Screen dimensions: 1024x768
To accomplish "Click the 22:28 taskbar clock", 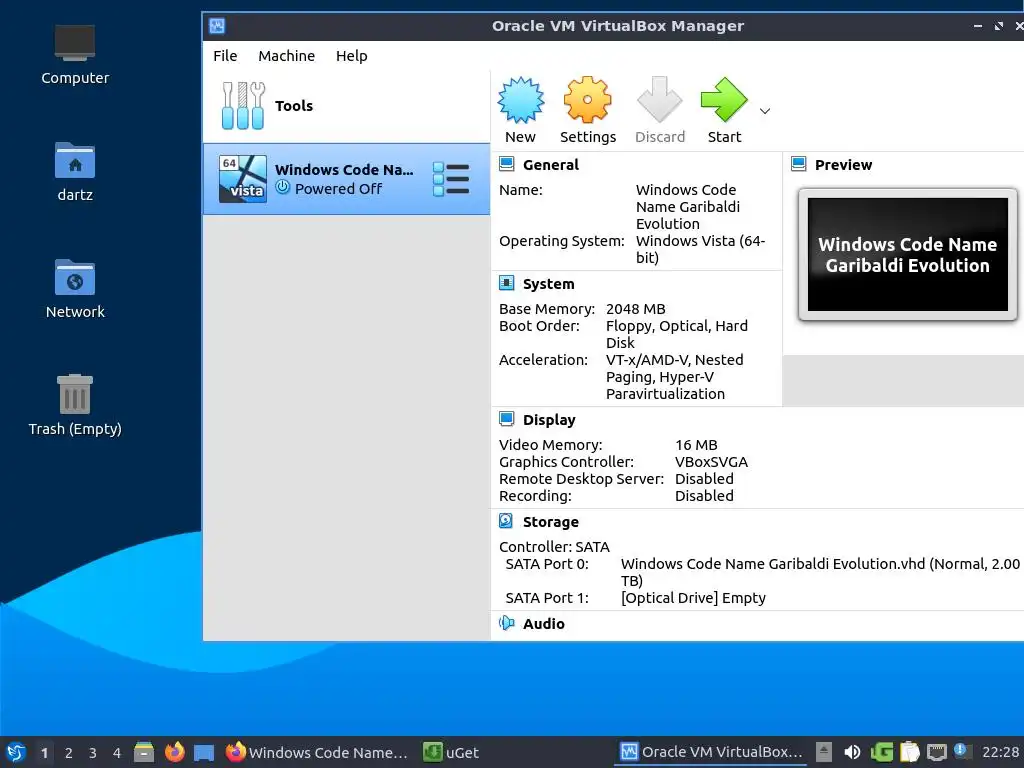I will tap(1000, 752).
